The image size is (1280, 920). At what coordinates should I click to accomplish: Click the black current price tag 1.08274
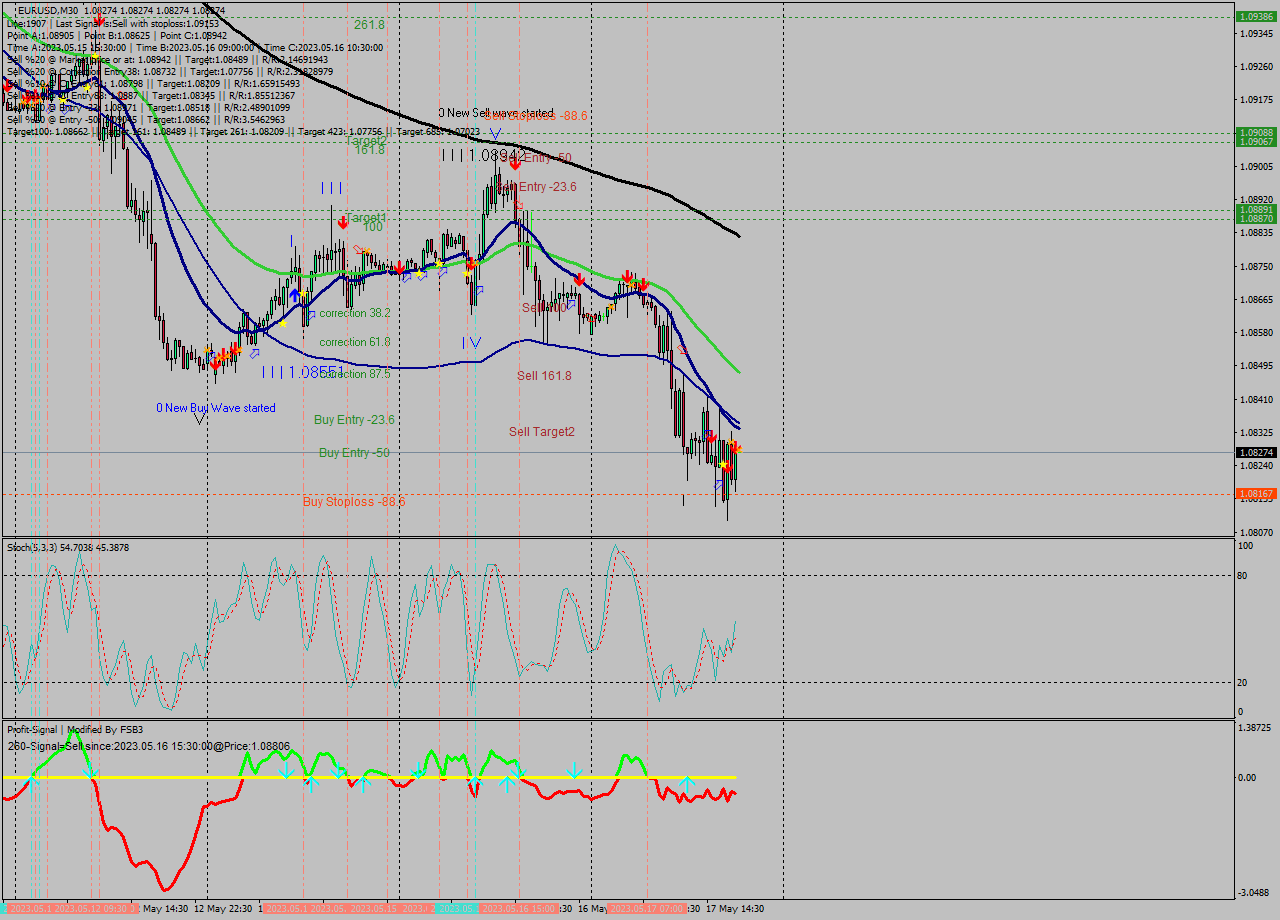pos(1256,452)
